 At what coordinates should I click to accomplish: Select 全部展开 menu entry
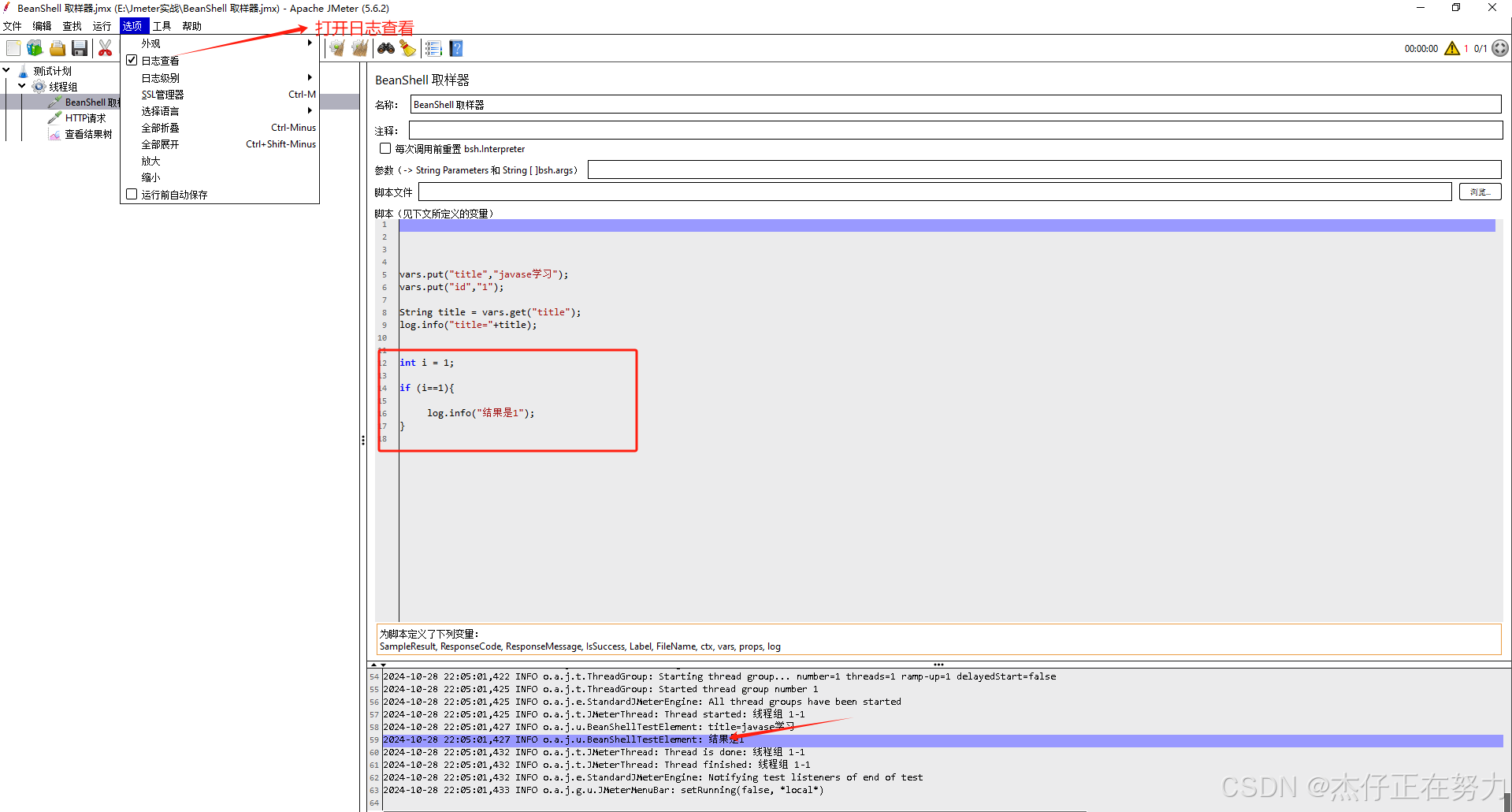point(220,144)
